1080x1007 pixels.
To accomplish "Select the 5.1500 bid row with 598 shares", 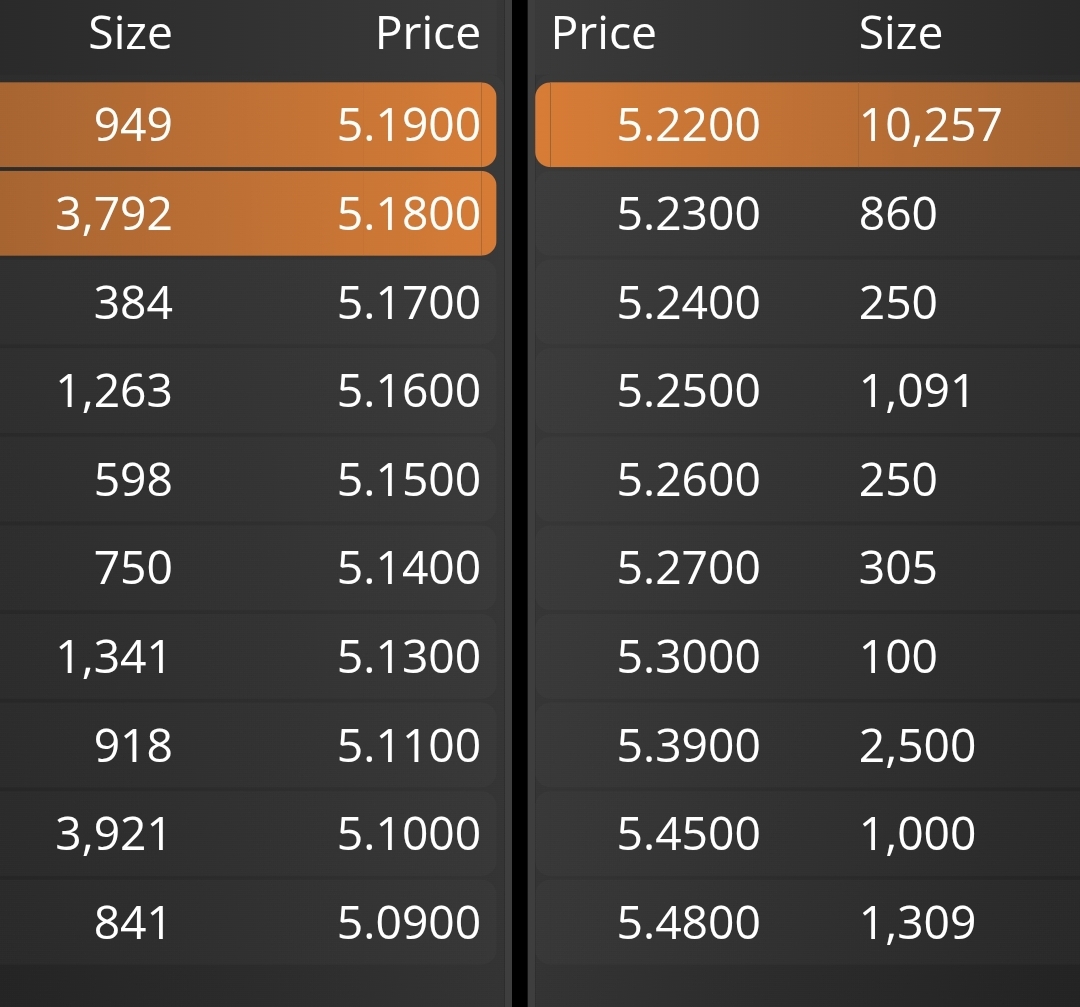I will tap(248, 479).
